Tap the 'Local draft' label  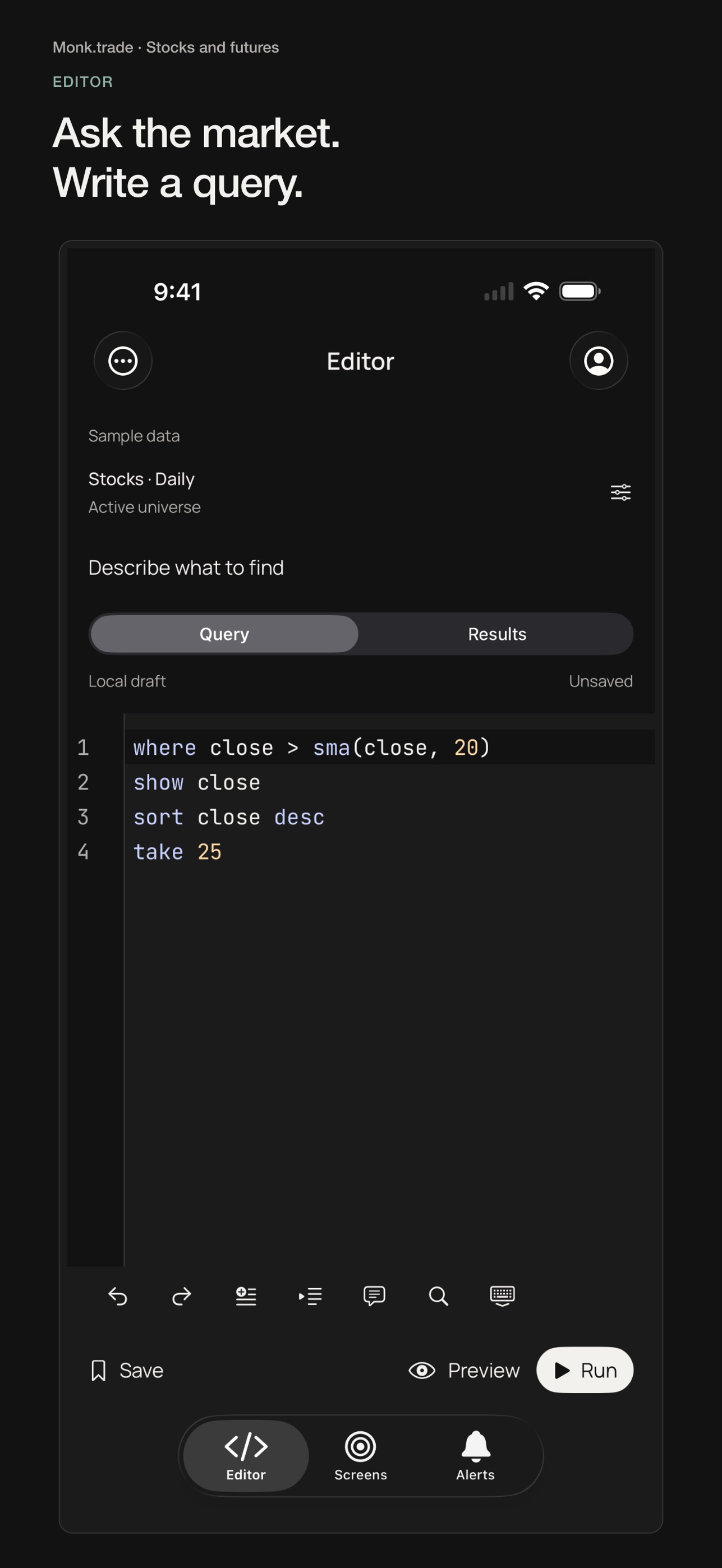127,681
